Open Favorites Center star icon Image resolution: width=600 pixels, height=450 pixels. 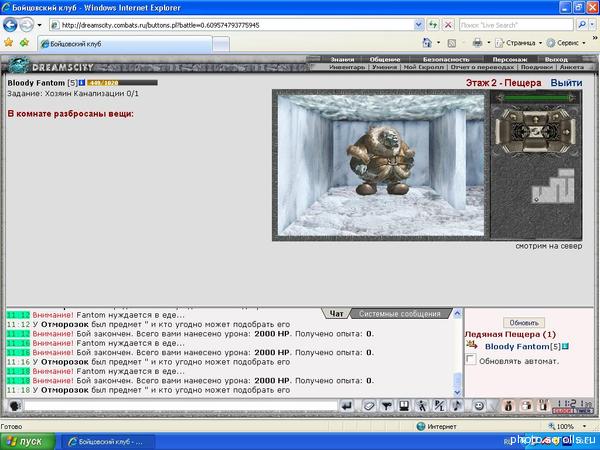point(8,42)
